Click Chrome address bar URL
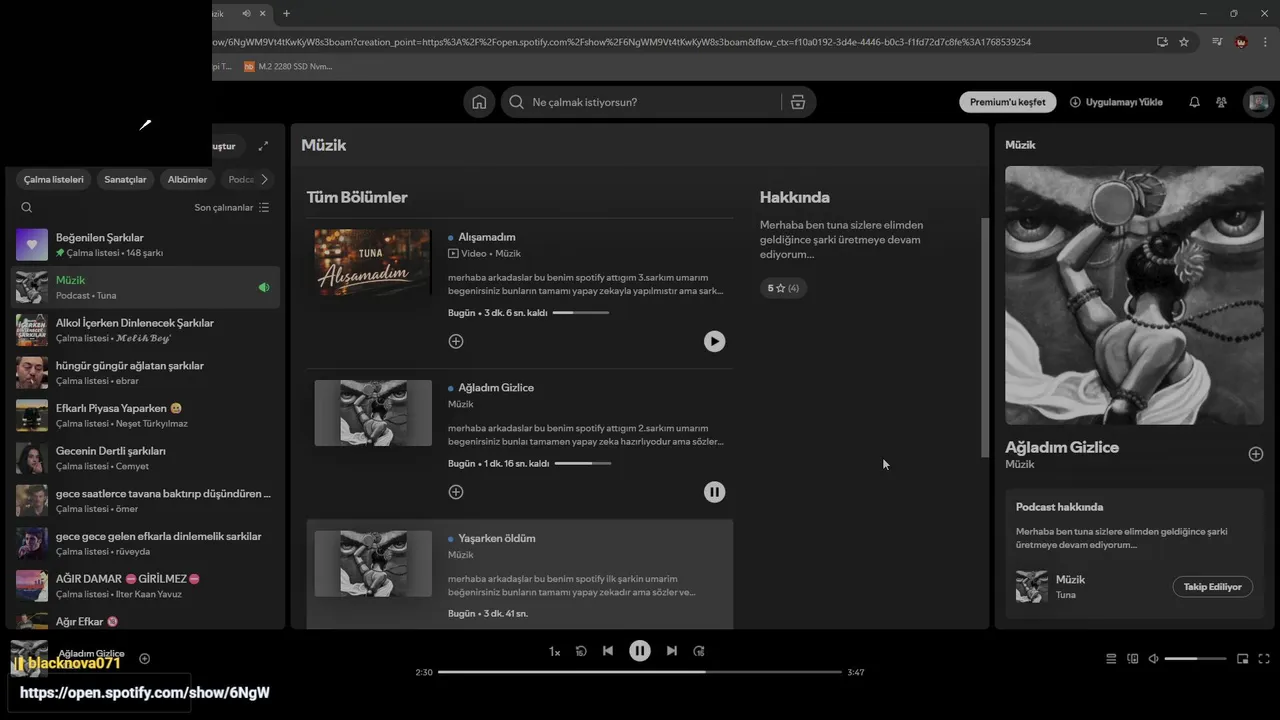Viewport: 1280px width, 720px height. [x=620, y=42]
